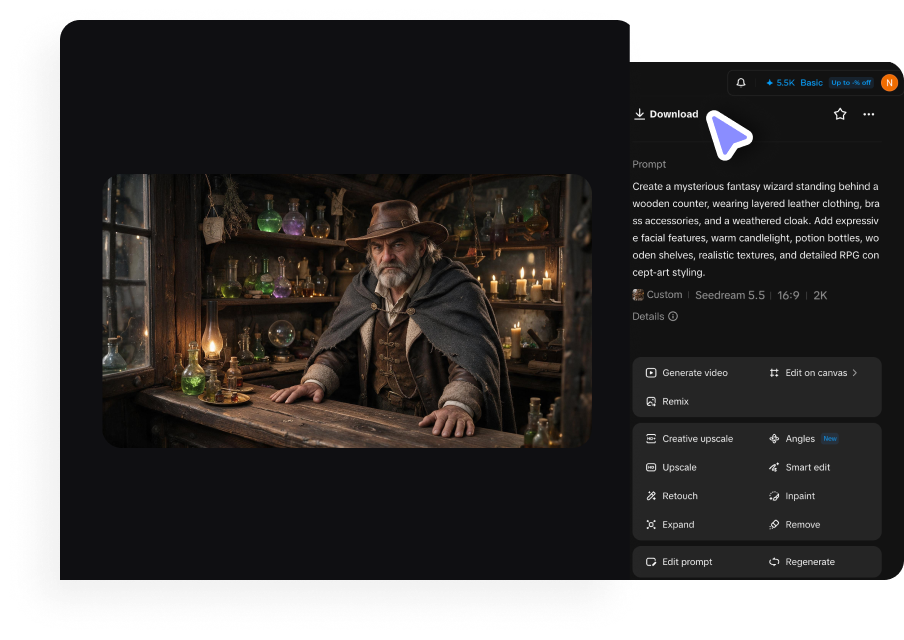Click Edit prompt
The width and height of the screenshot is (904, 640).
[679, 562]
